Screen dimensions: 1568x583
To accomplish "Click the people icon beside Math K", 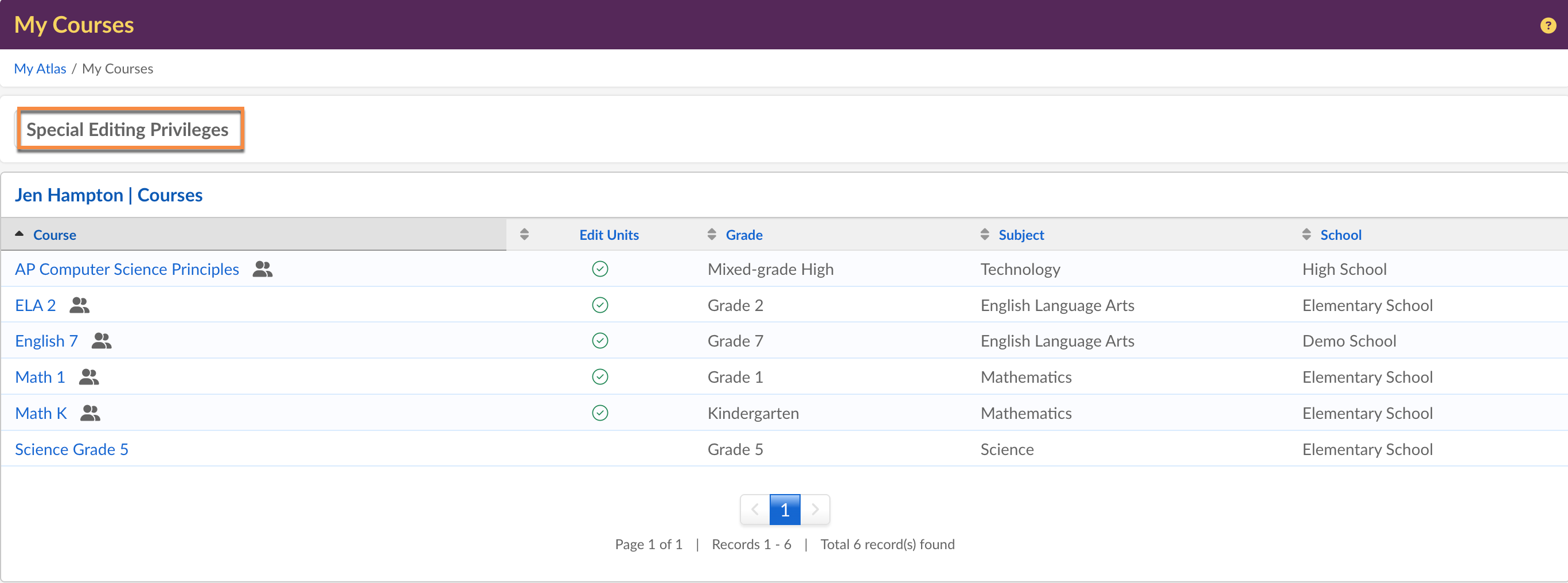I will click(x=90, y=413).
